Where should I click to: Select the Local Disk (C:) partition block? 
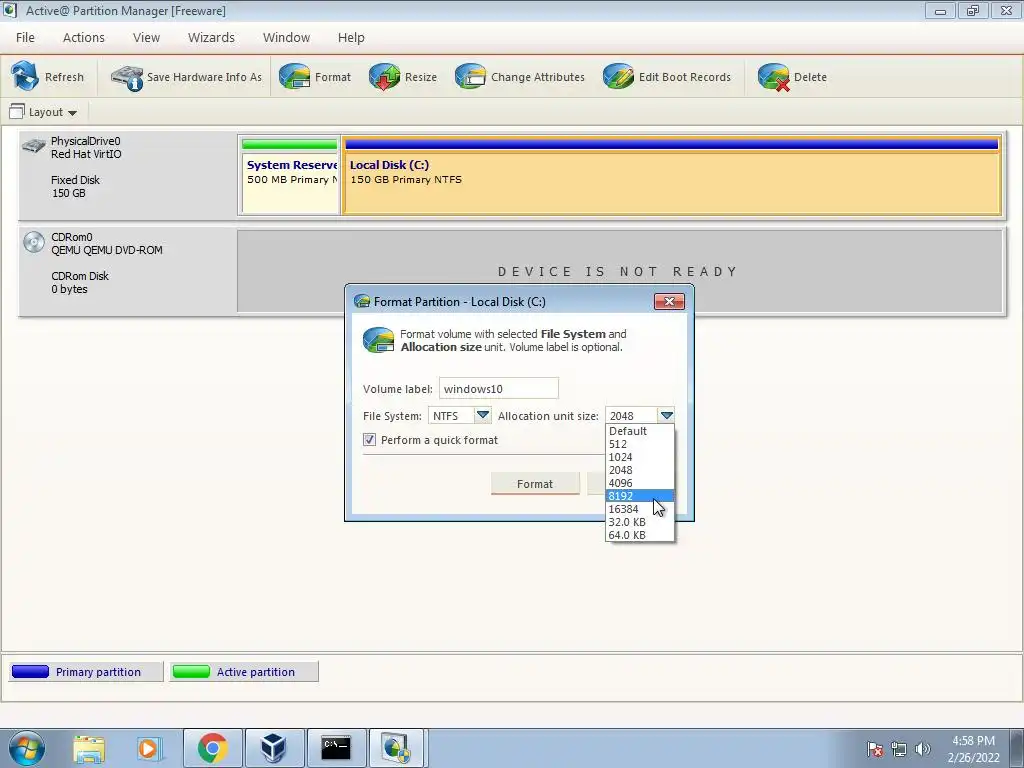point(672,175)
